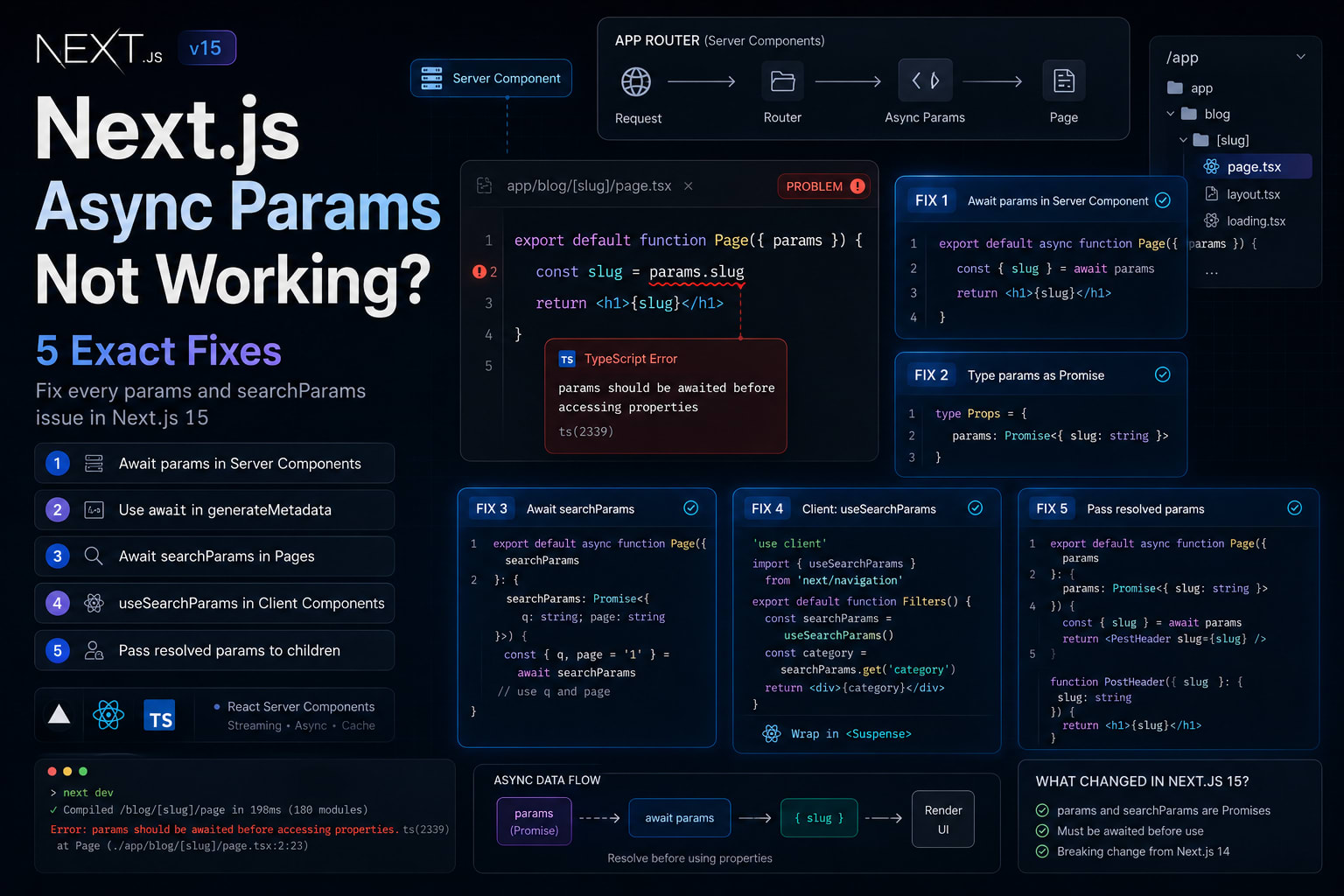Click the Request globe icon
The width and height of the screenshot is (1344, 896).
point(636,81)
